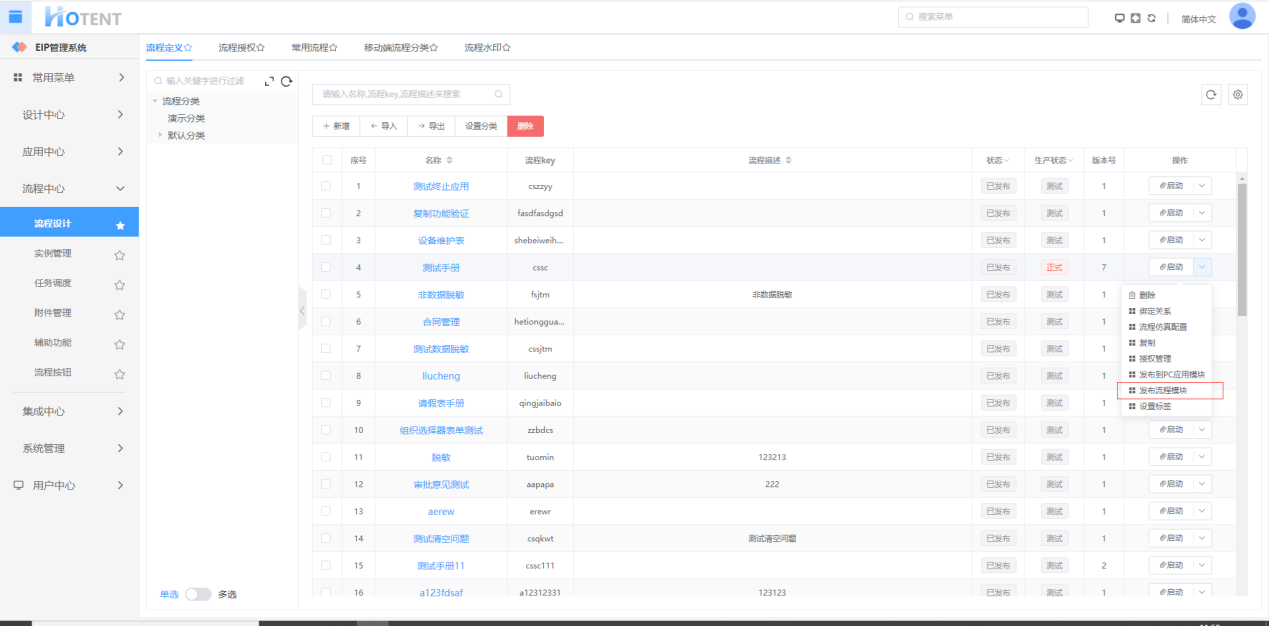
Task: Open the dropdown arrow beside 启动 in row 1
Action: [x=1202, y=186]
